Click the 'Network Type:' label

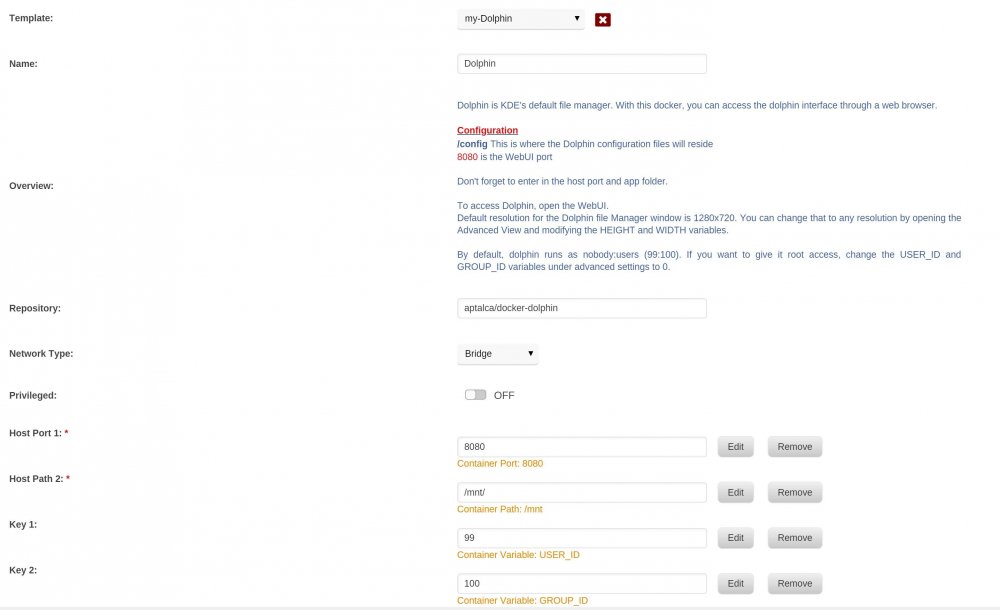pos(41,353)
